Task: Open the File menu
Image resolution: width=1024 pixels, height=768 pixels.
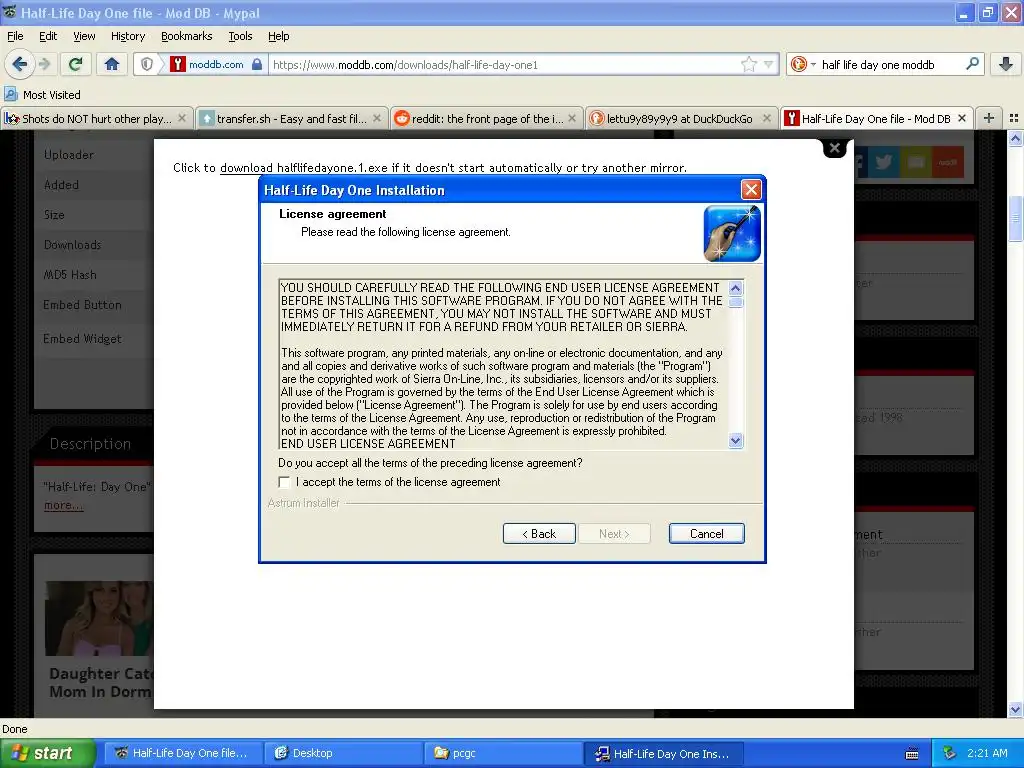Action: 15,36
